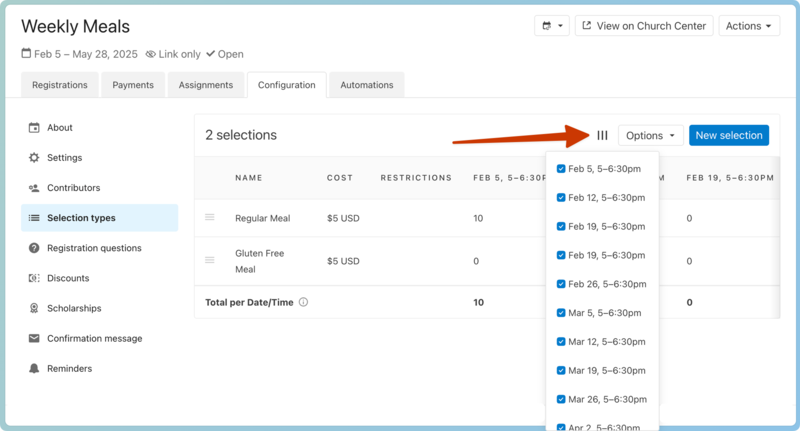This screenshot has height=431, width=800.
Task: Uncheck Mar 19, 5–6:30pm column checkbox
Action: (561, 370)
